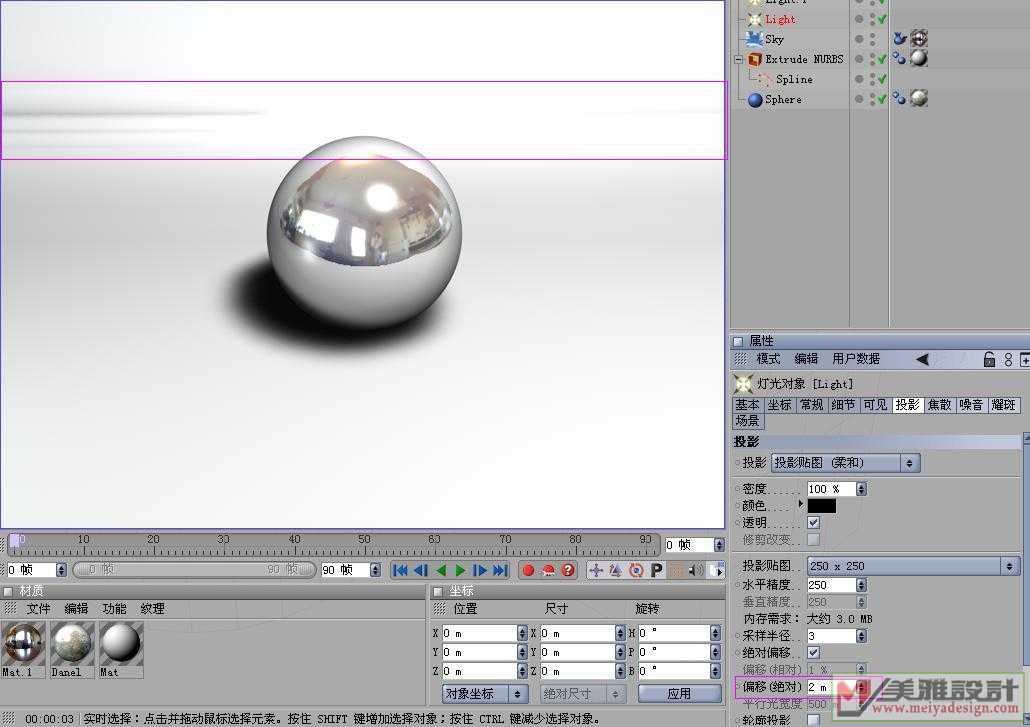Click the attributes back arrow
The height and width of the screenshot is (727, 1030).
[922, 359]
